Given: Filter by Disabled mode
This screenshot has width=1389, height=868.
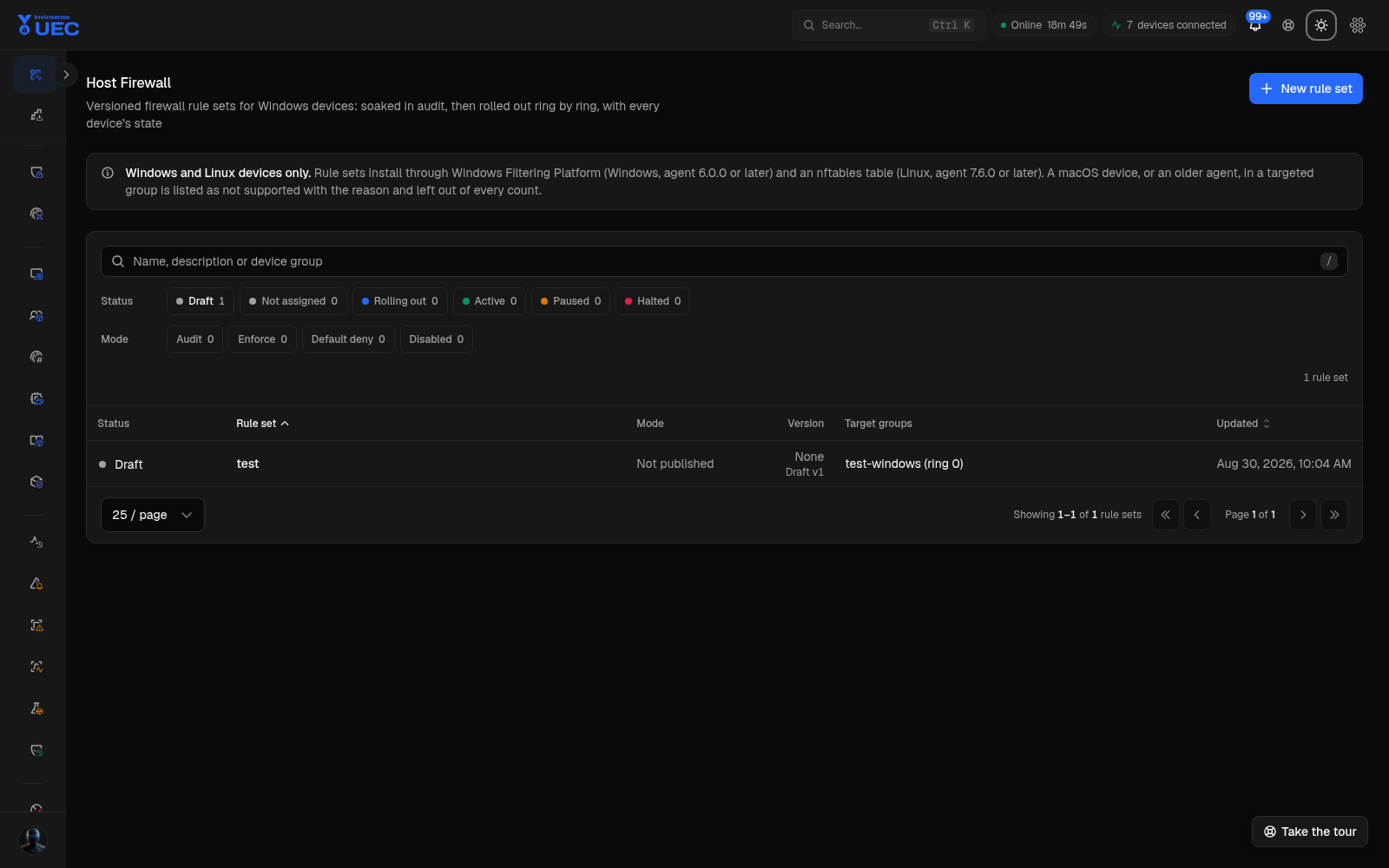Looking at the screenshot, I should tap(437, 339).
